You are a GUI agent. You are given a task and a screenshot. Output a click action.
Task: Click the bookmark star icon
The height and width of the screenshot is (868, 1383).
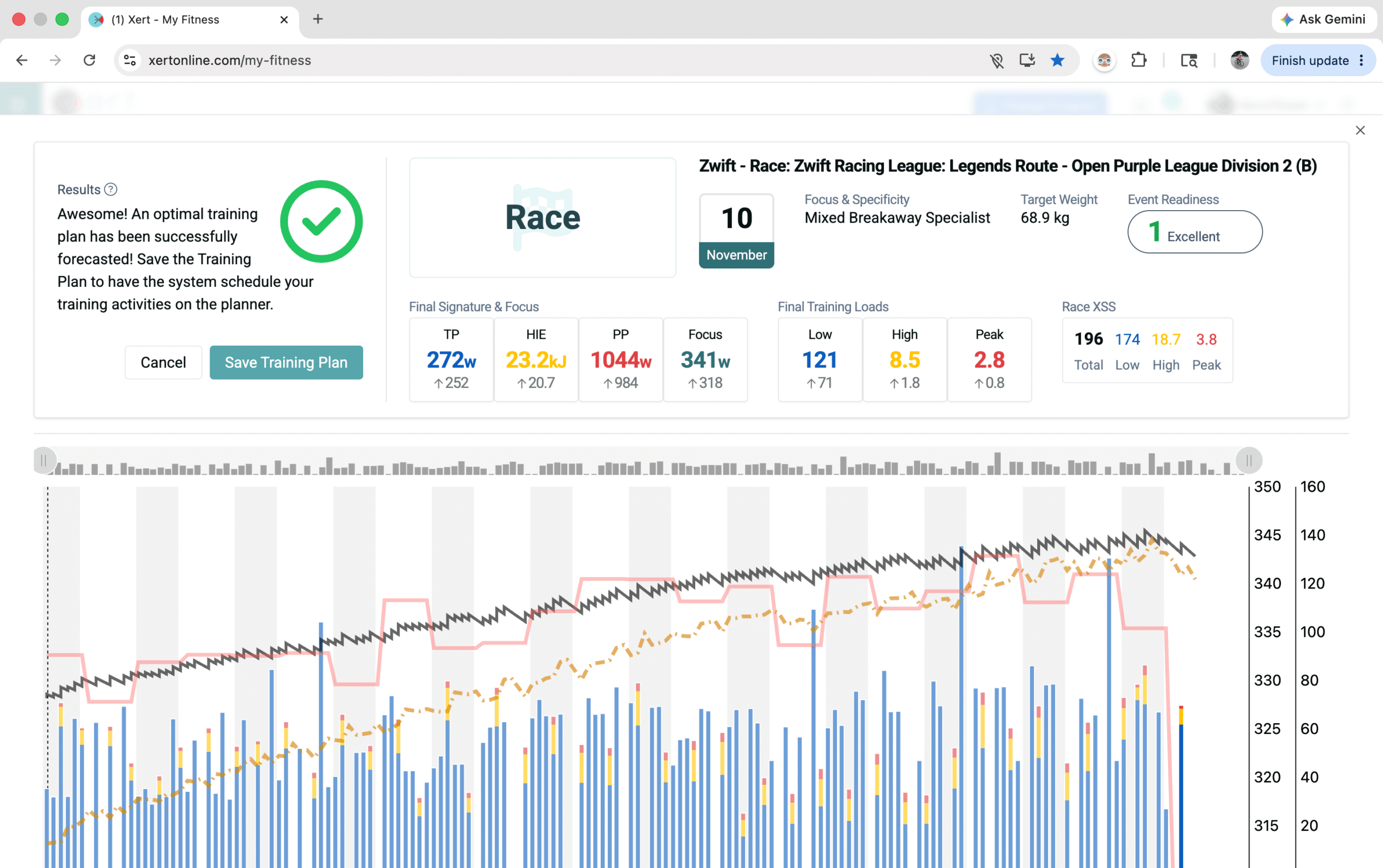pyautogui.click(x=1057, y=60)
